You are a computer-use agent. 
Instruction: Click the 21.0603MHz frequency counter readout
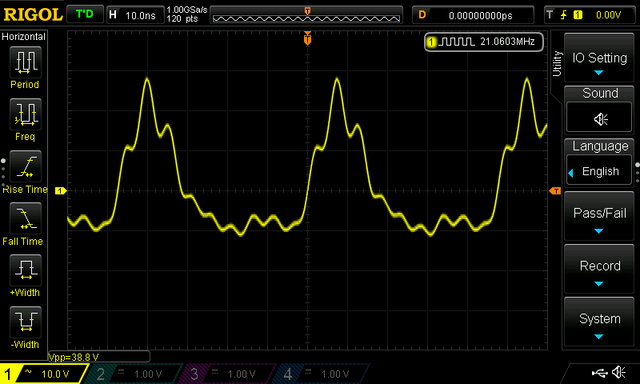coord(507,42)
